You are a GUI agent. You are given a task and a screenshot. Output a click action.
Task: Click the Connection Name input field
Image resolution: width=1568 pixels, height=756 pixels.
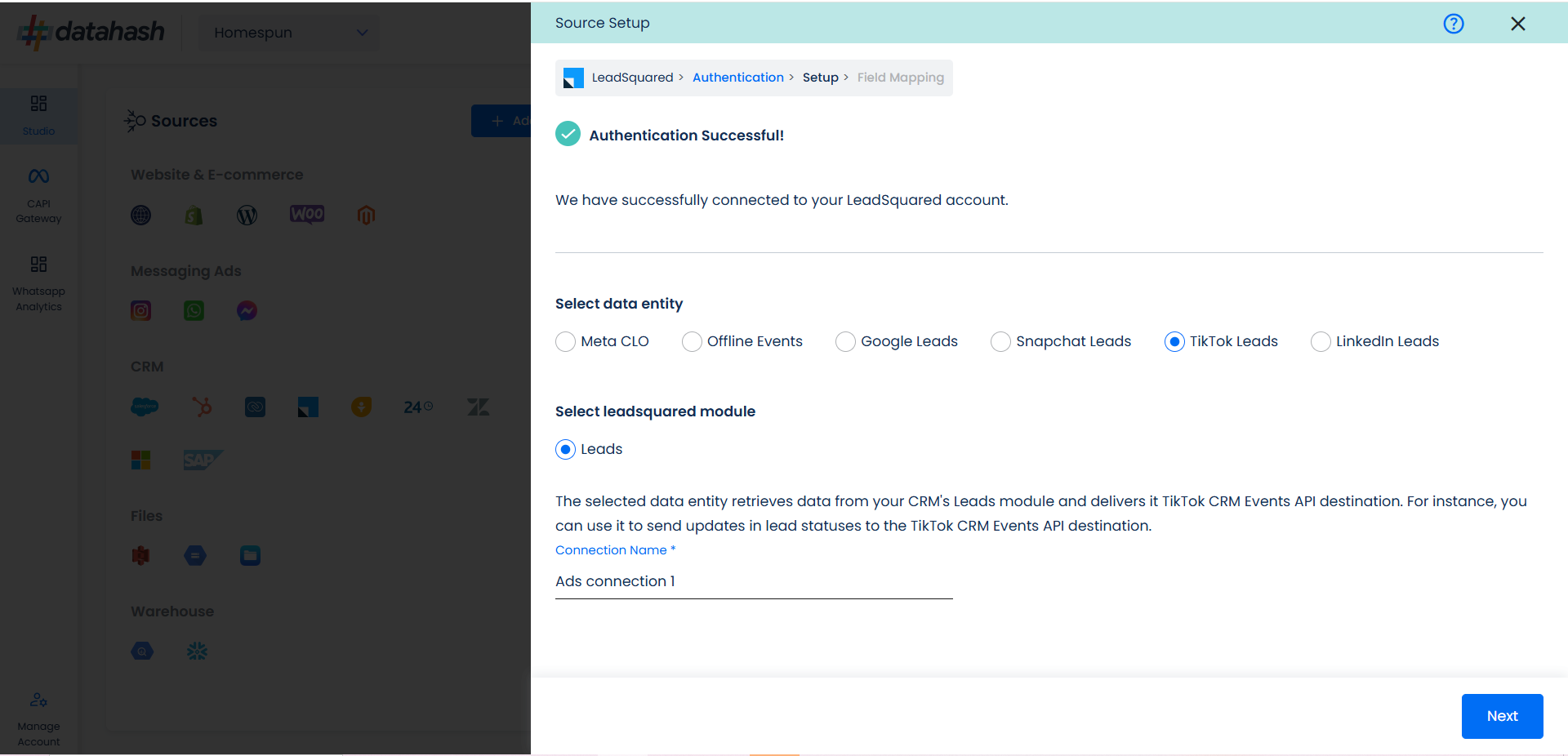754,581
